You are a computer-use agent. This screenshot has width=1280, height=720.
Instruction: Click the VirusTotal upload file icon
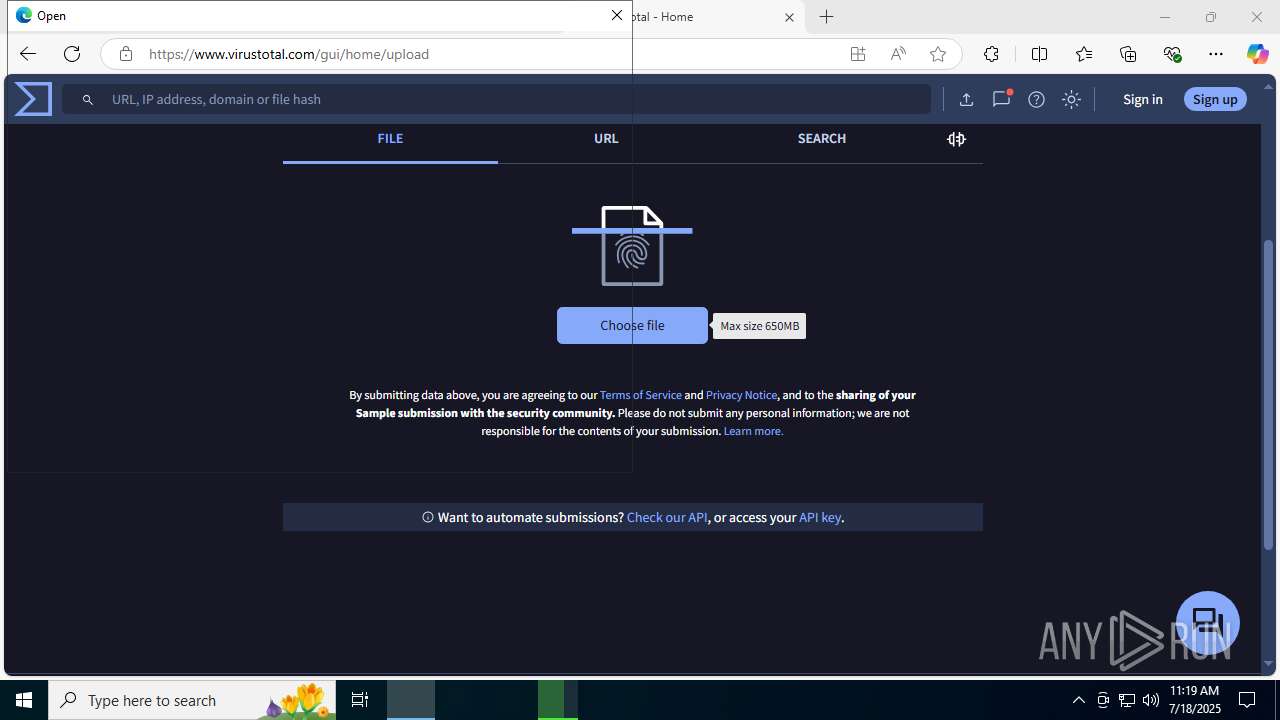point(966,99)
